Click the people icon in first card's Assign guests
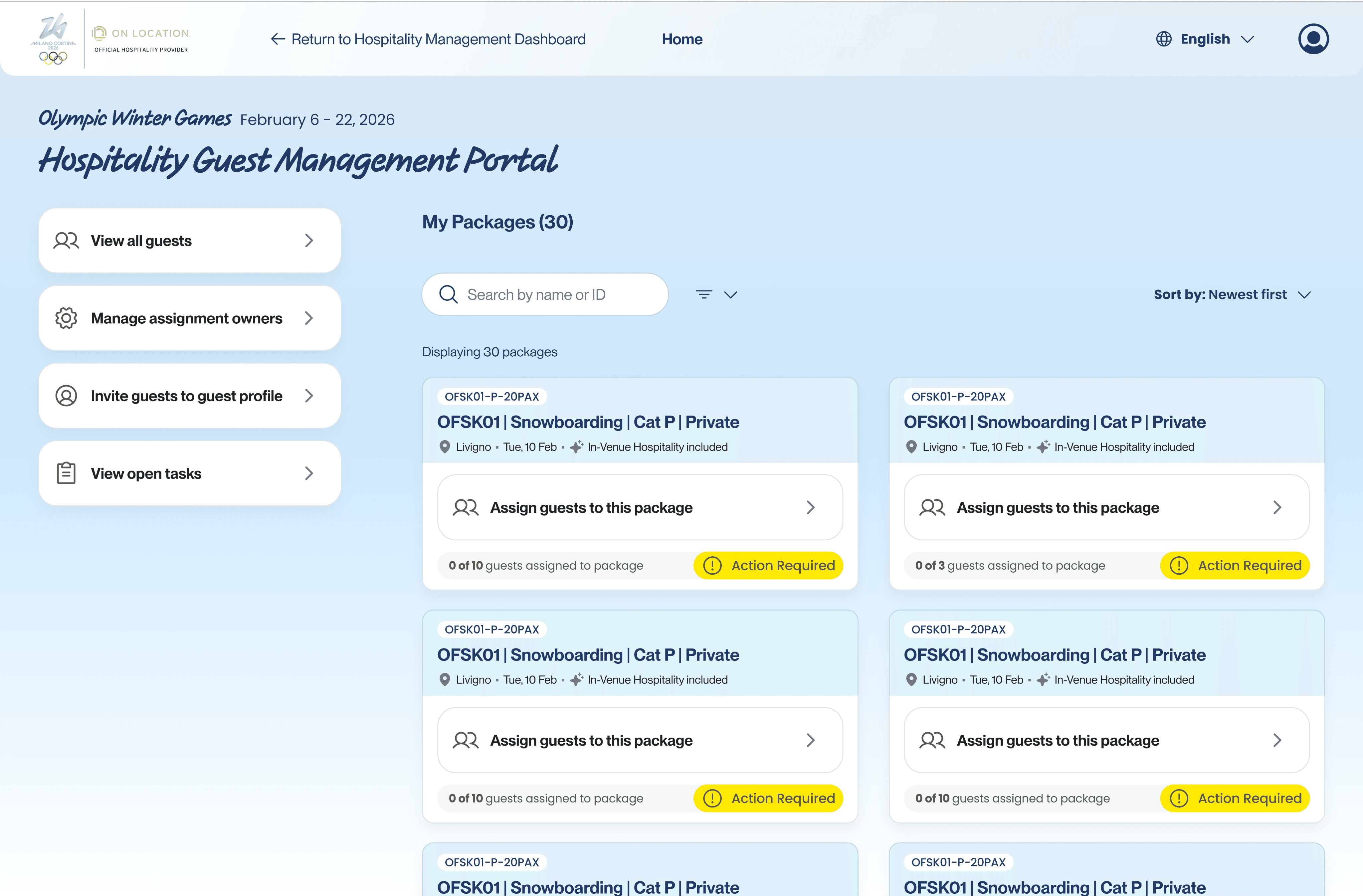 click(465, 507)
